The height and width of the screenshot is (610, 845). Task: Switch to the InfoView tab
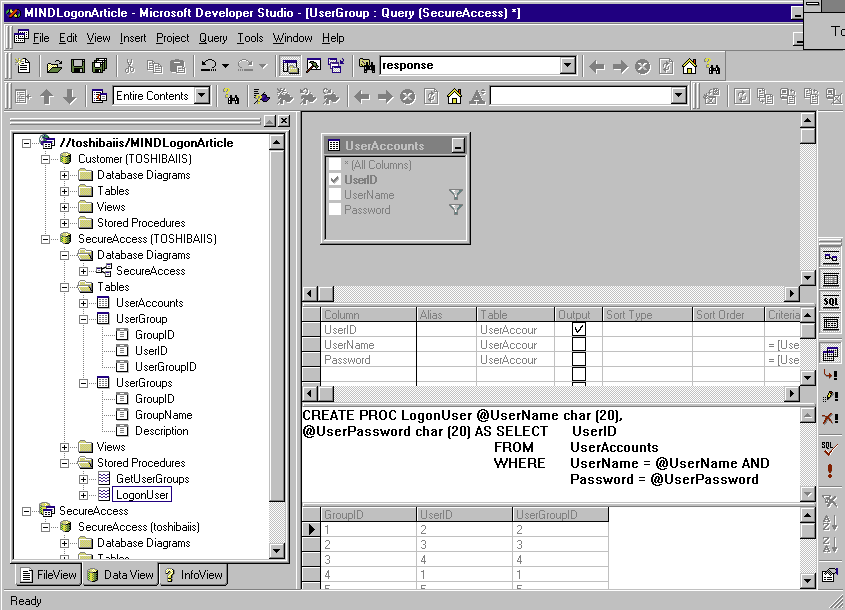click(x=193, y=575)
